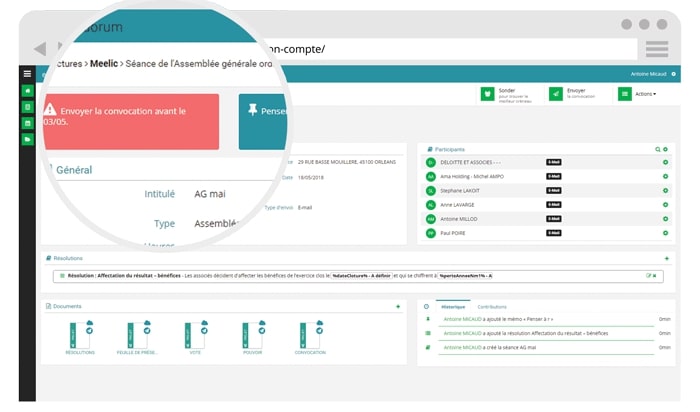Screen dimensions: 700x412
Task: Click the home icon in sidebar
Action: click(27, 91)
